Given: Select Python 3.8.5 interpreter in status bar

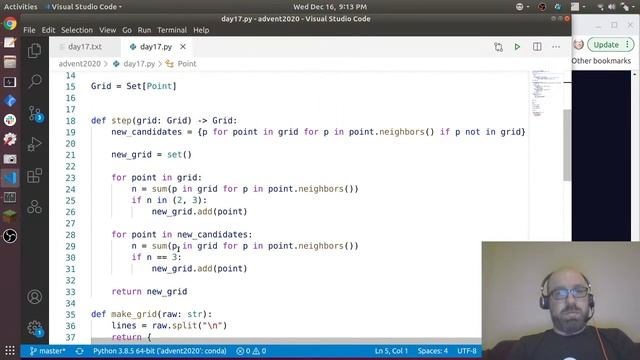Looking at the screenshot, I should pyautogui.click(x=160, y=351).
